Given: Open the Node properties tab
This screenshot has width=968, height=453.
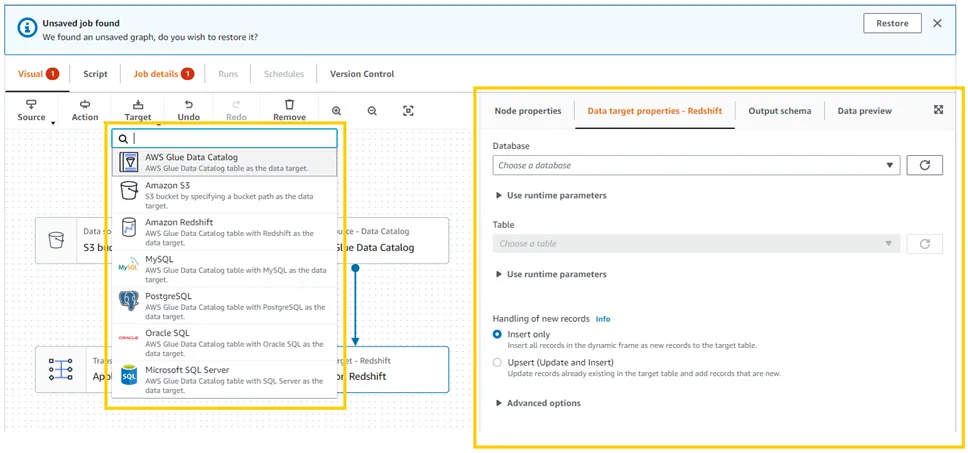Looking at the screenshot, I should pyautogui.click(x=528, y=111).
